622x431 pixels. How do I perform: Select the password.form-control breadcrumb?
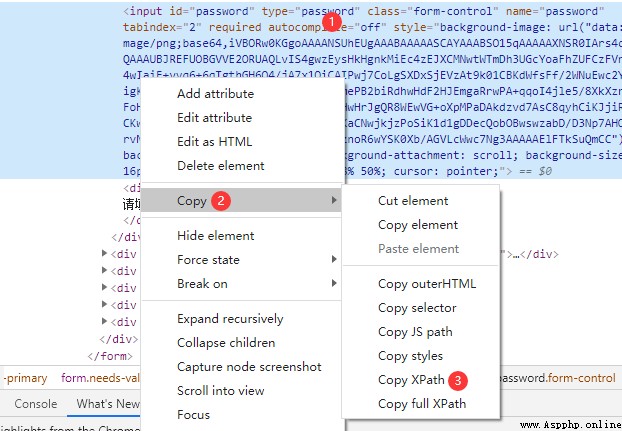tap(558, 378)
